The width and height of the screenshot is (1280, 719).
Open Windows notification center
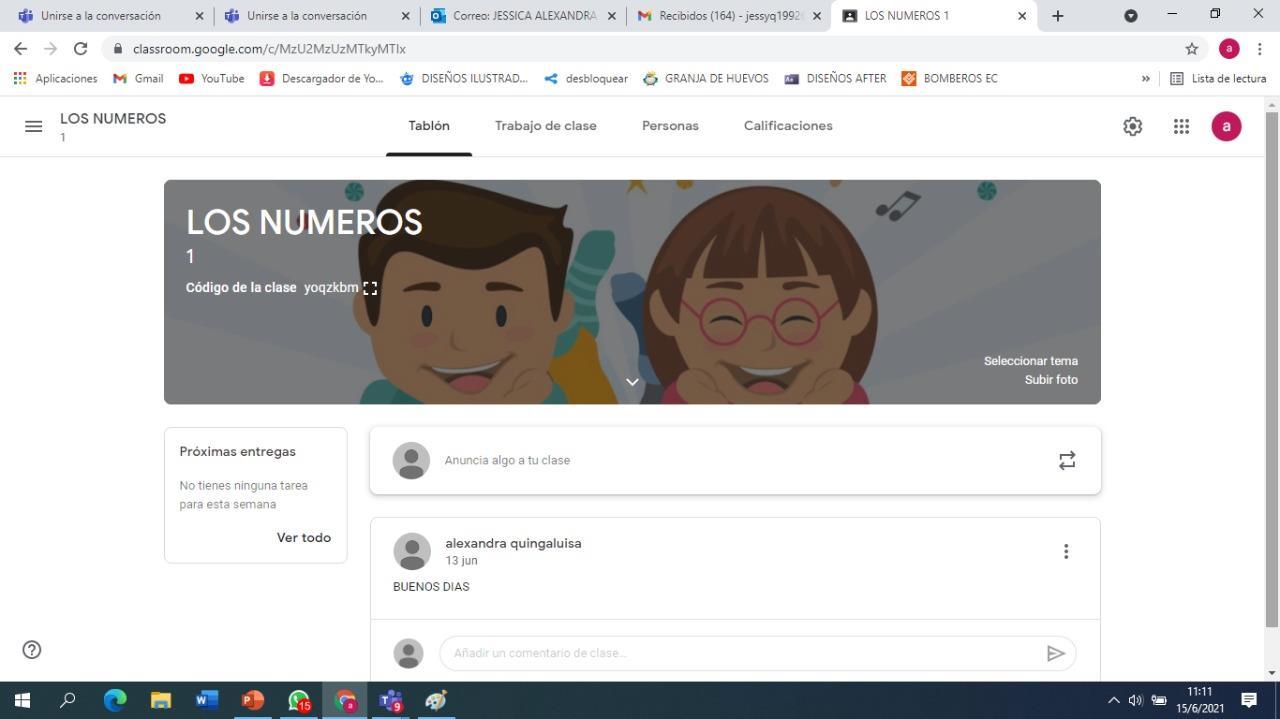(x=1249, y=700)
